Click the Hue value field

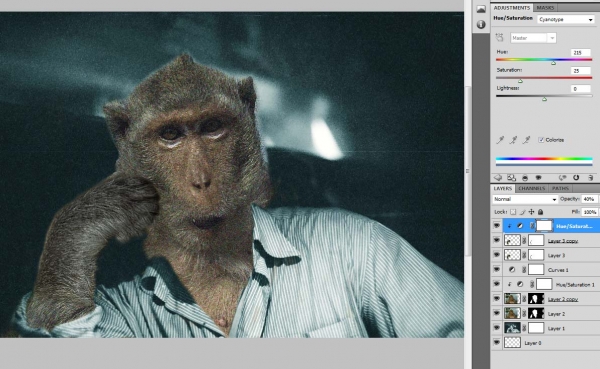pyautogui.click(x=580, y=53)
